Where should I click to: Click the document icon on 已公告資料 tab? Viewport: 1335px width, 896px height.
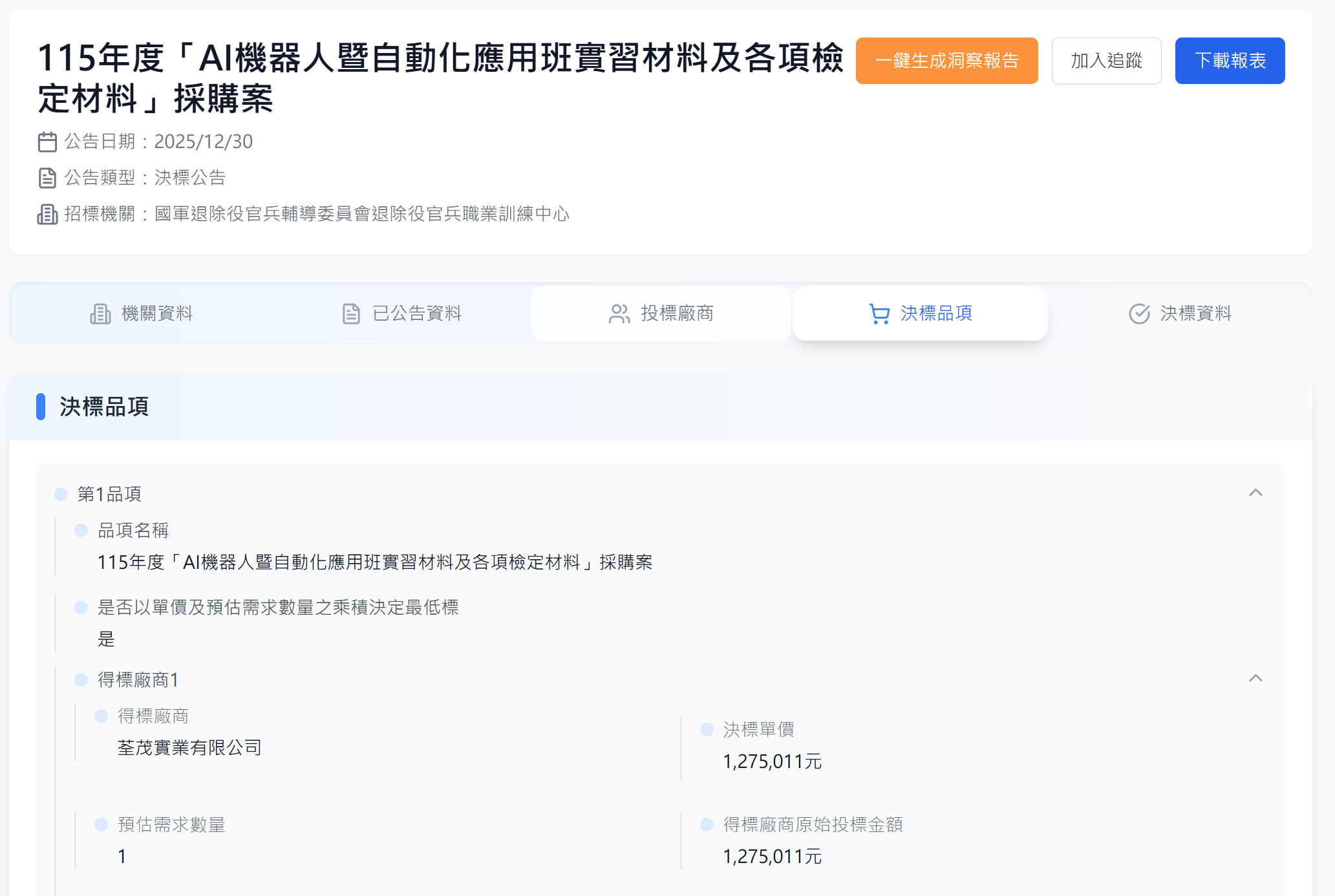click(x=350, y=314)
